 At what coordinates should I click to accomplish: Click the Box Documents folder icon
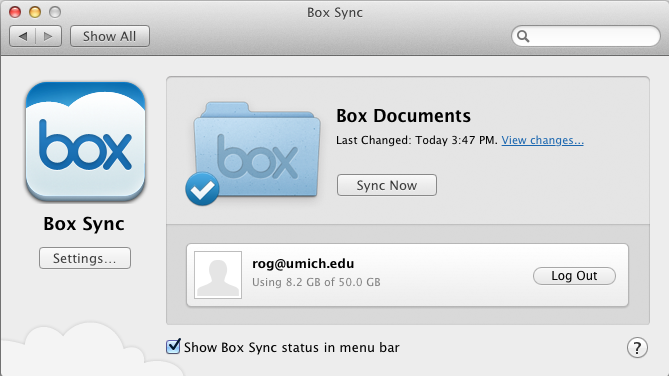point(256,150)
